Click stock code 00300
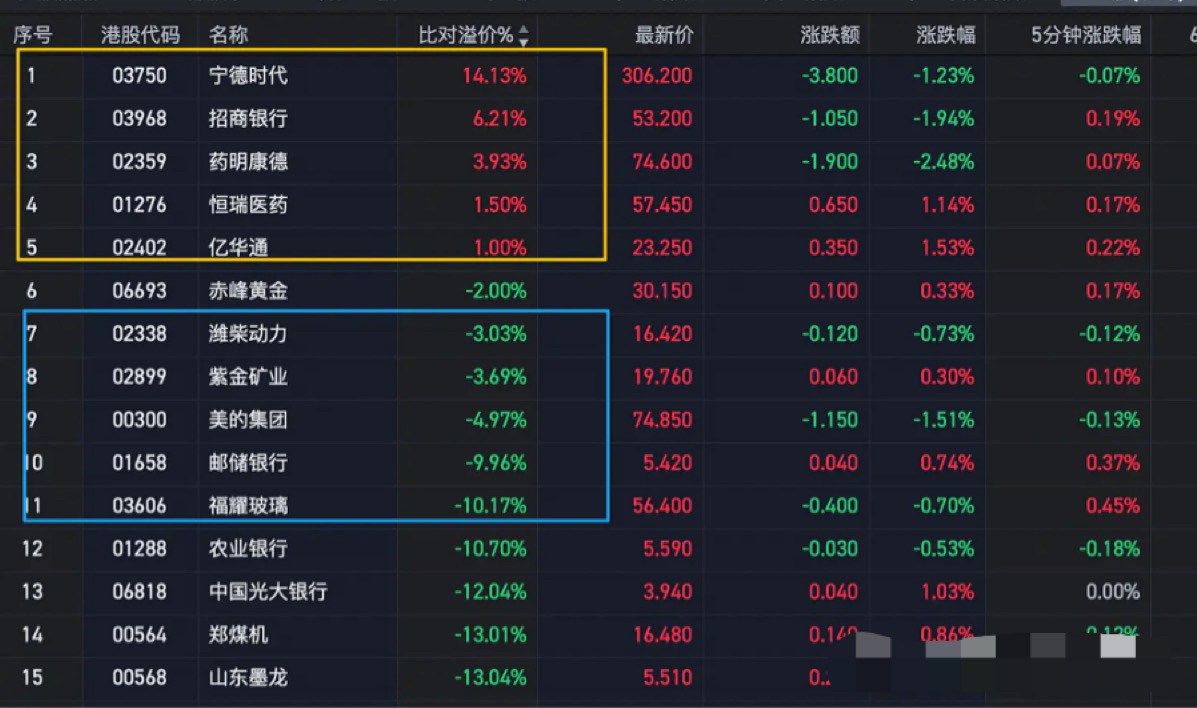The width and height of the screenshot is (1197, 708). [x=139, y=420]
